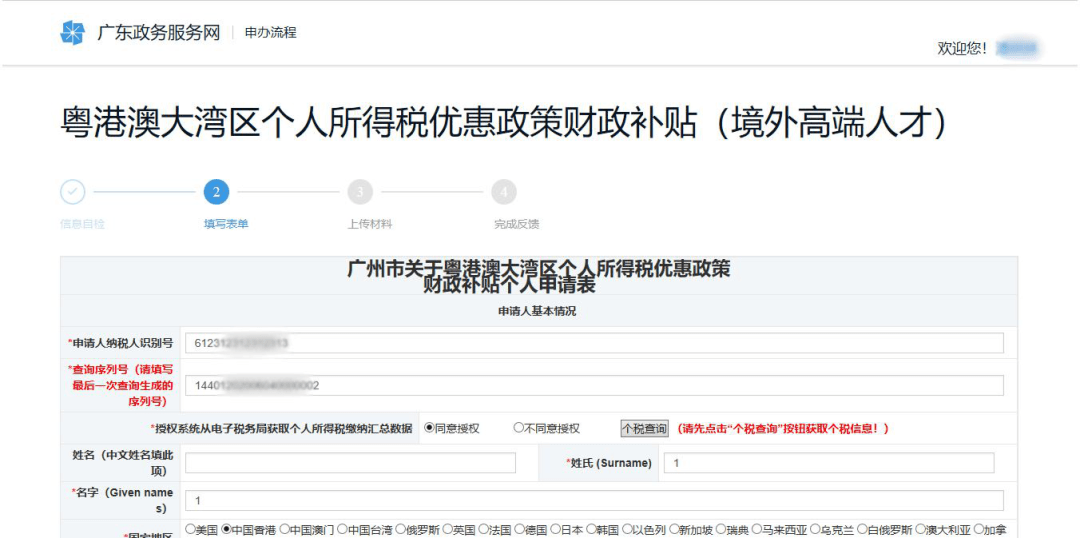Screen dimensions: 1080x538
Task: Focus the 查询序列号 text field
Action: pos(594,386)
